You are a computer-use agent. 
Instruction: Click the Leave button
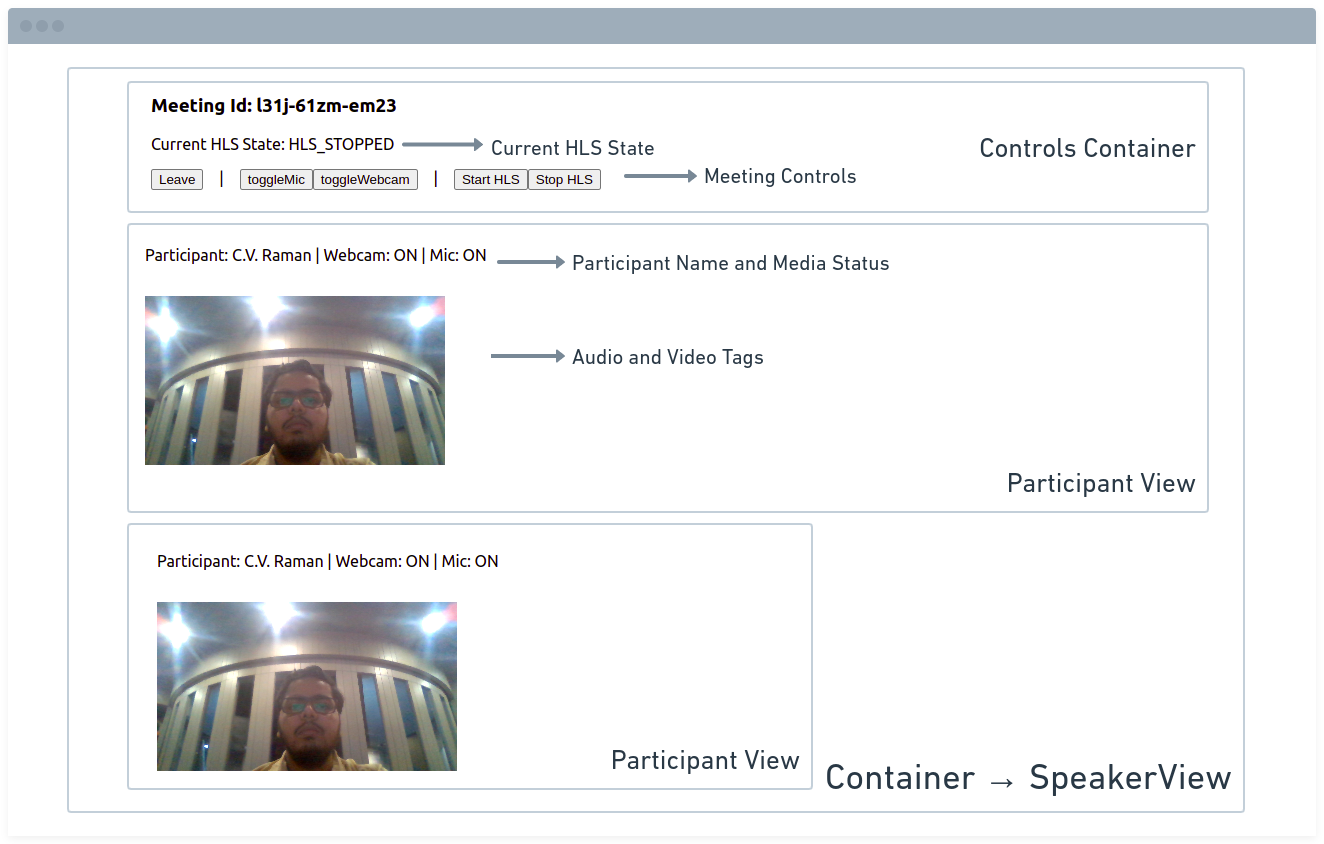coord(177,180)
